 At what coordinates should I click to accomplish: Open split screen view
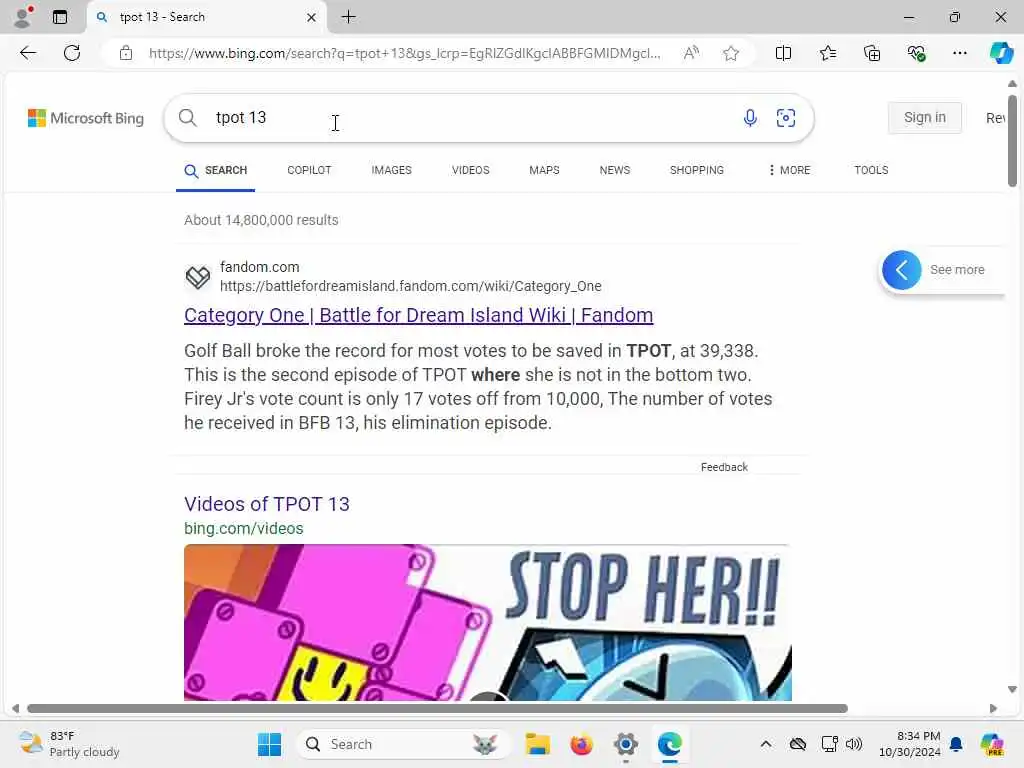(783, 53)
